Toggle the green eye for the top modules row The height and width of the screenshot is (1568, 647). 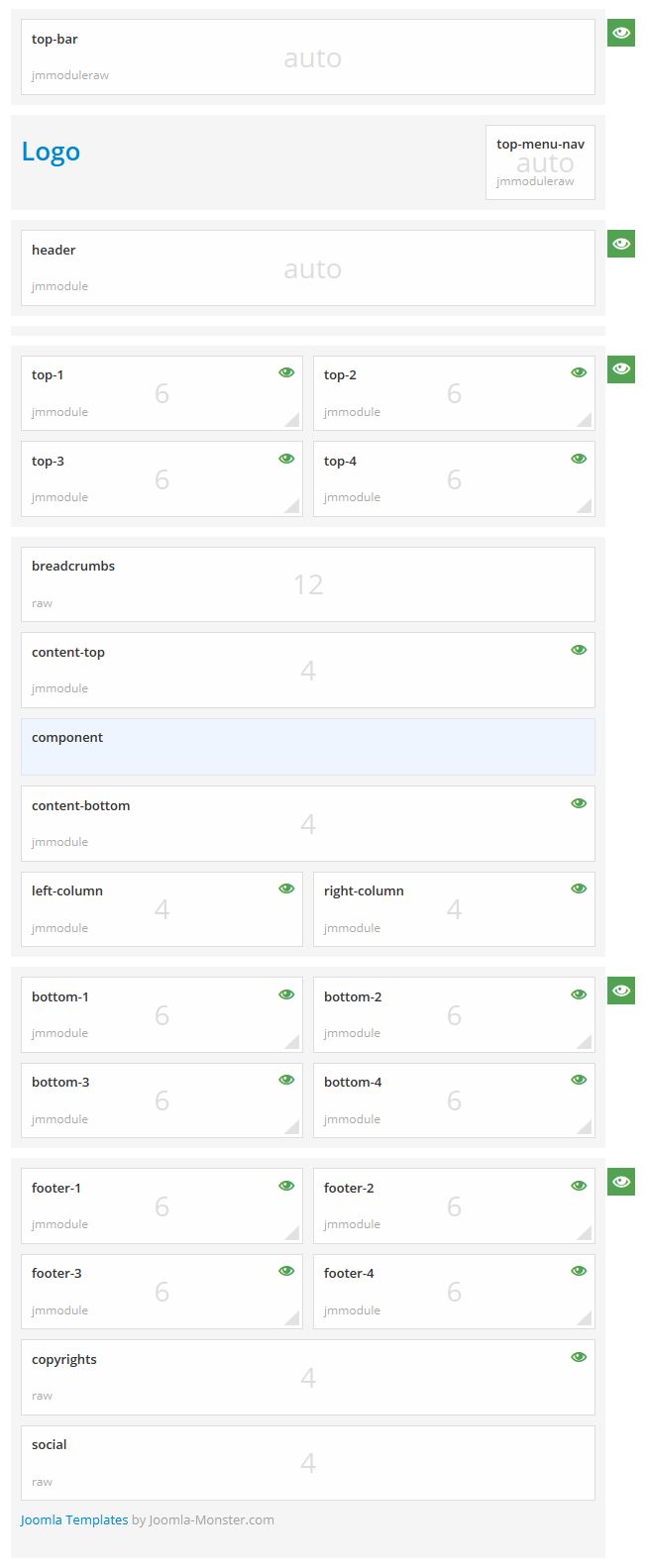click(620, 368)
